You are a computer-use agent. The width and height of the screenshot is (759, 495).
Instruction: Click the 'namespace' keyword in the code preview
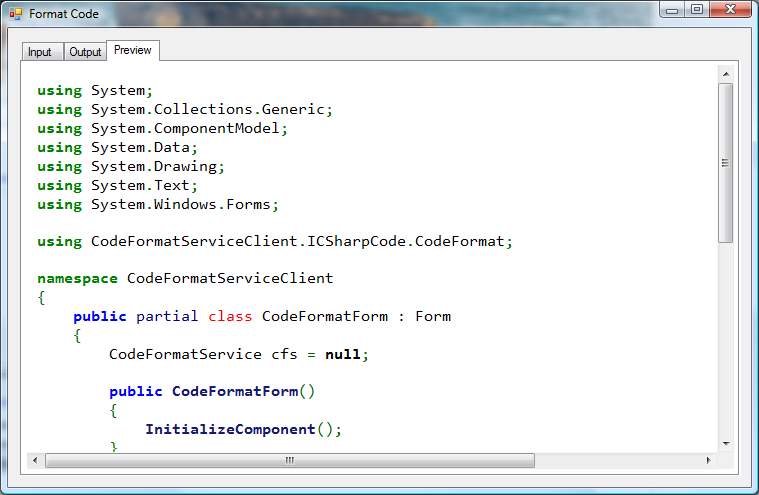[x=77, y=278]
